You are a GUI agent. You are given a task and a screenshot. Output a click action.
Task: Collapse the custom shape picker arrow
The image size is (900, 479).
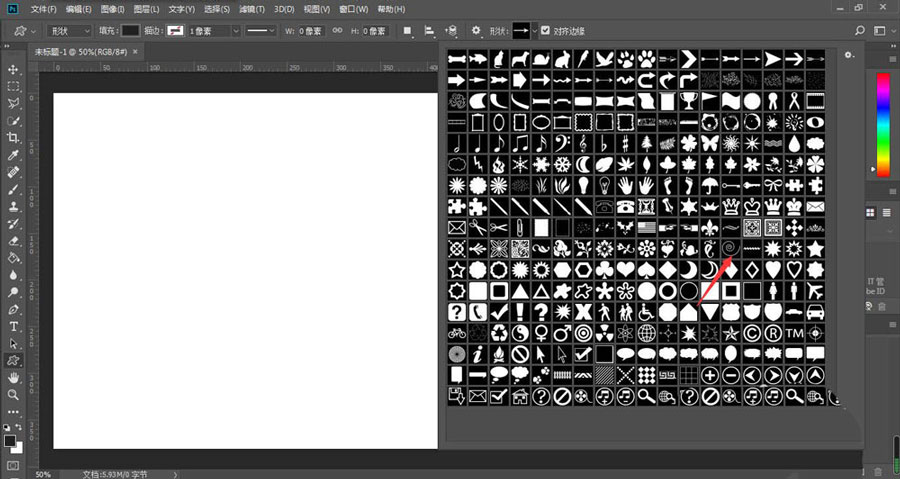[x=534, y=31]
